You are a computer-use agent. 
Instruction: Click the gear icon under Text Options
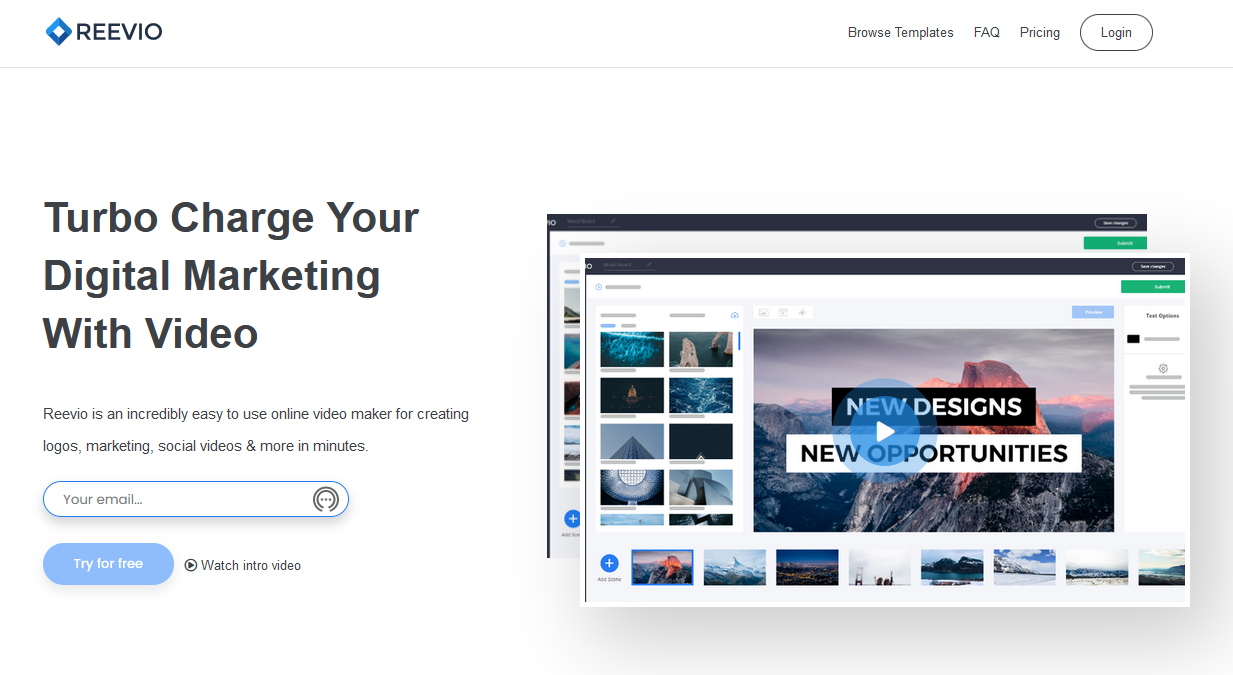coord(1163,368)
